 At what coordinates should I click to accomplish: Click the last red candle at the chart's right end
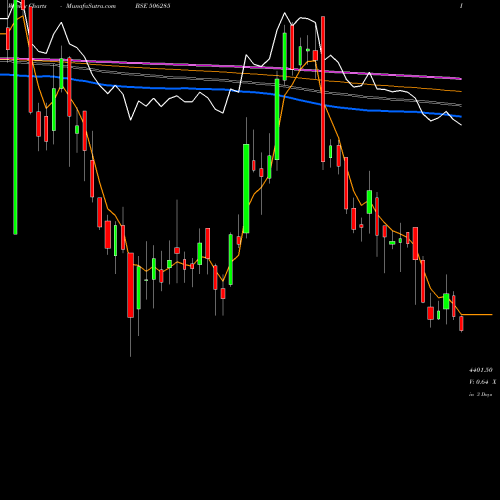pyautogui.click(x=461, y=324)
